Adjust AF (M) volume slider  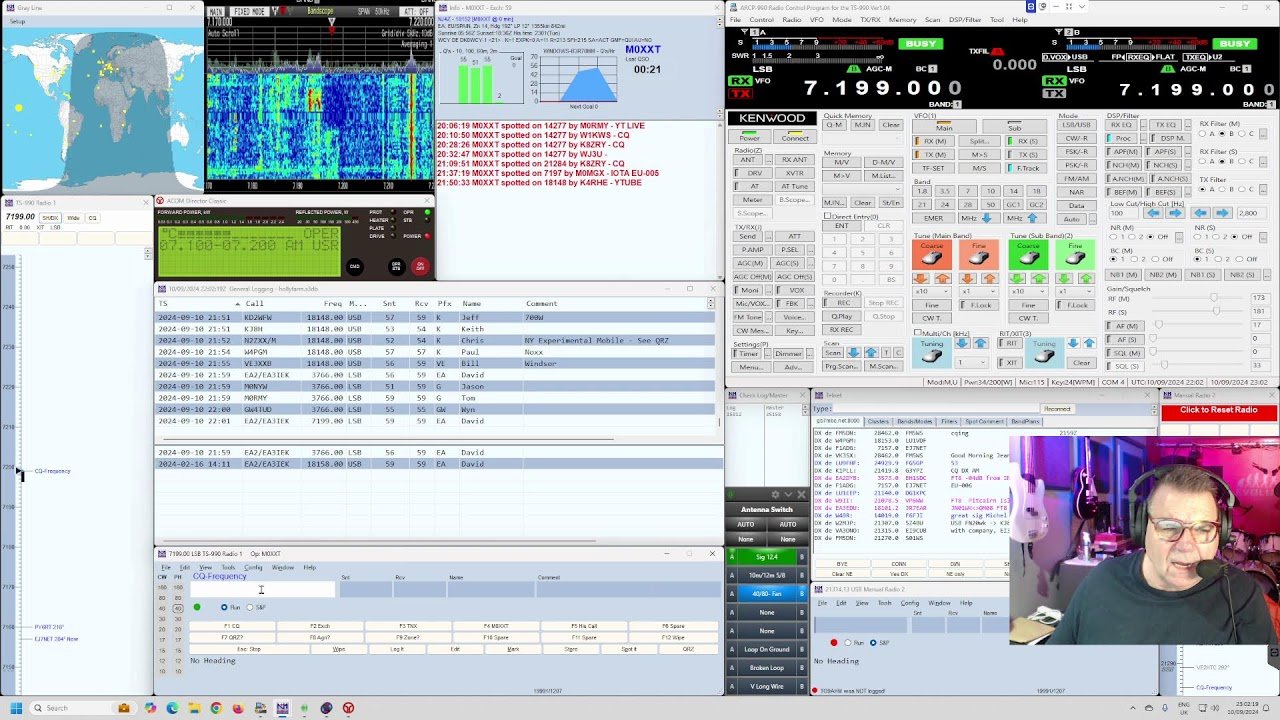(1158, 324)
